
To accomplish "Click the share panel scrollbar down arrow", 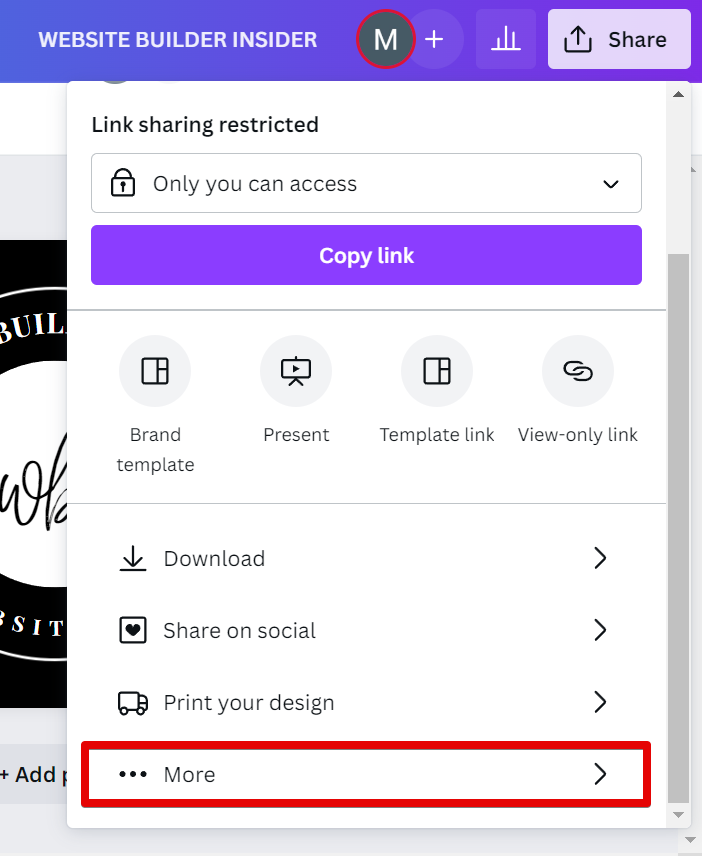I will [x=679, y=815].
